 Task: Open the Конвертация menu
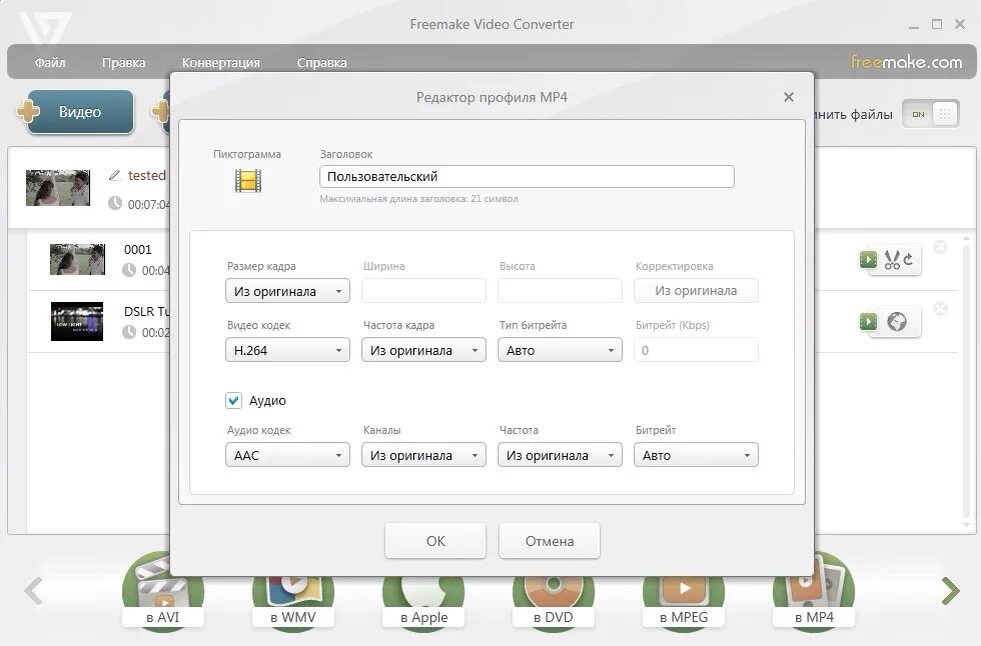coord(221,63)
